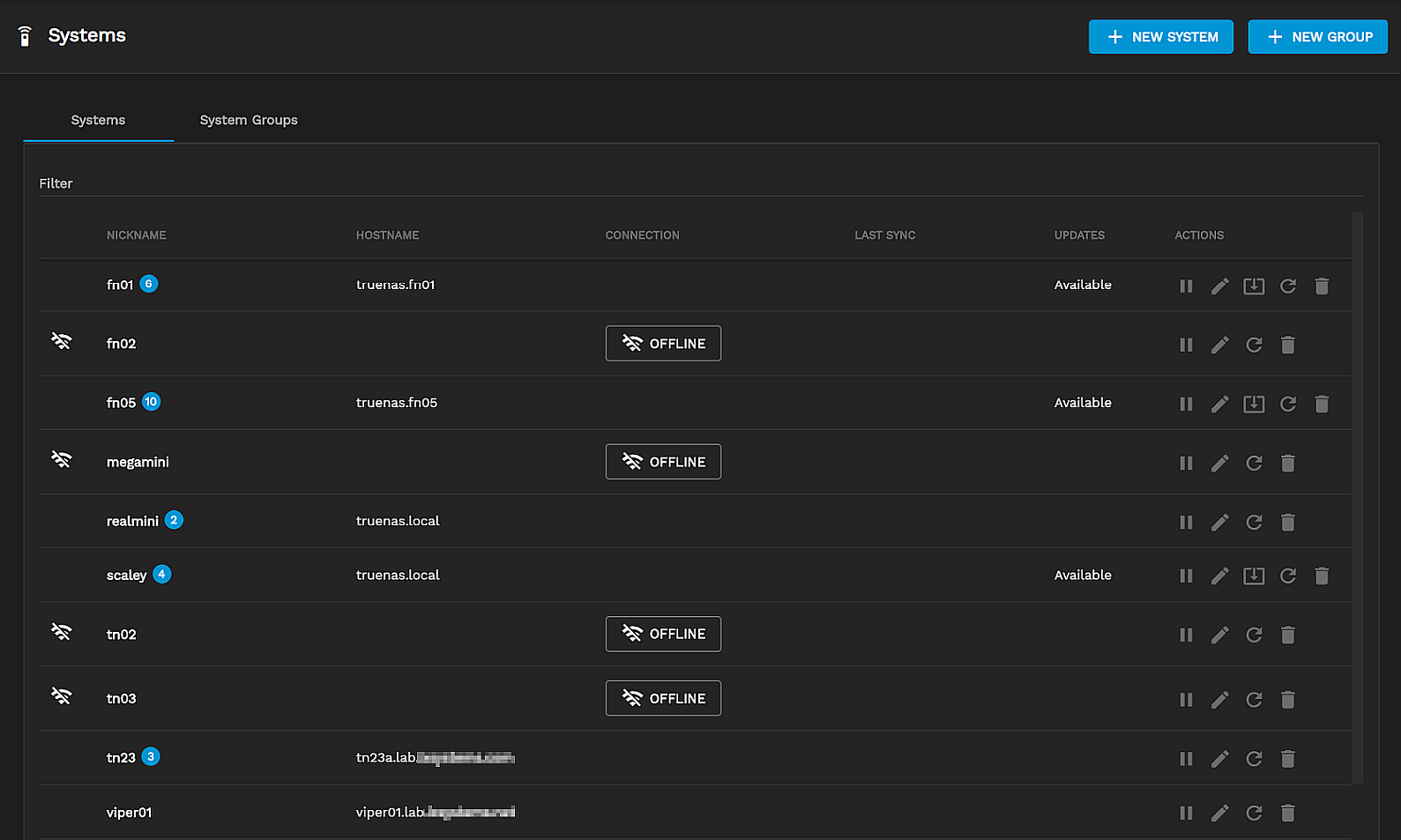
Task: Focus the Filter input field
Action: 700,183
